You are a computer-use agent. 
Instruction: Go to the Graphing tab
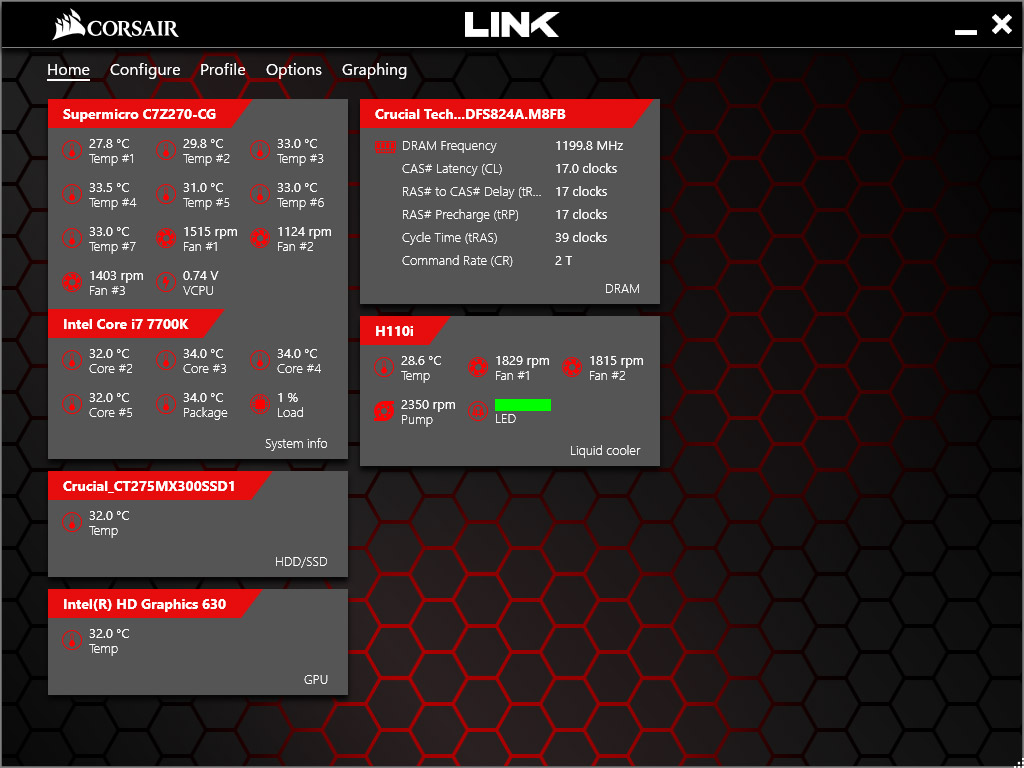pyautogui.click(x=374, y=70)
